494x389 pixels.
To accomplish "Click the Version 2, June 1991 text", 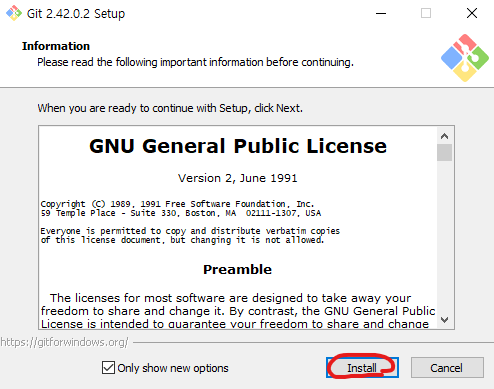I will [x=238, y=178].
